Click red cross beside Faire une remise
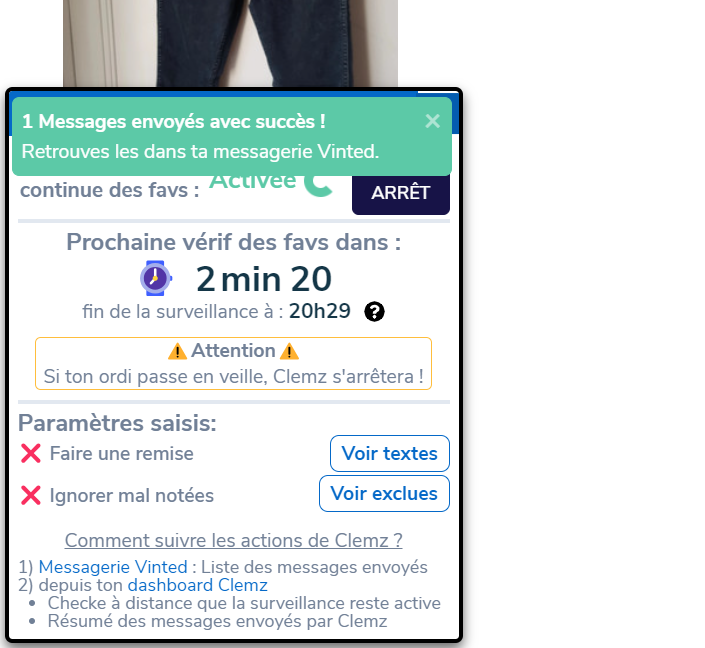Viewport: 705px width, 648px height. coord(31,453)
